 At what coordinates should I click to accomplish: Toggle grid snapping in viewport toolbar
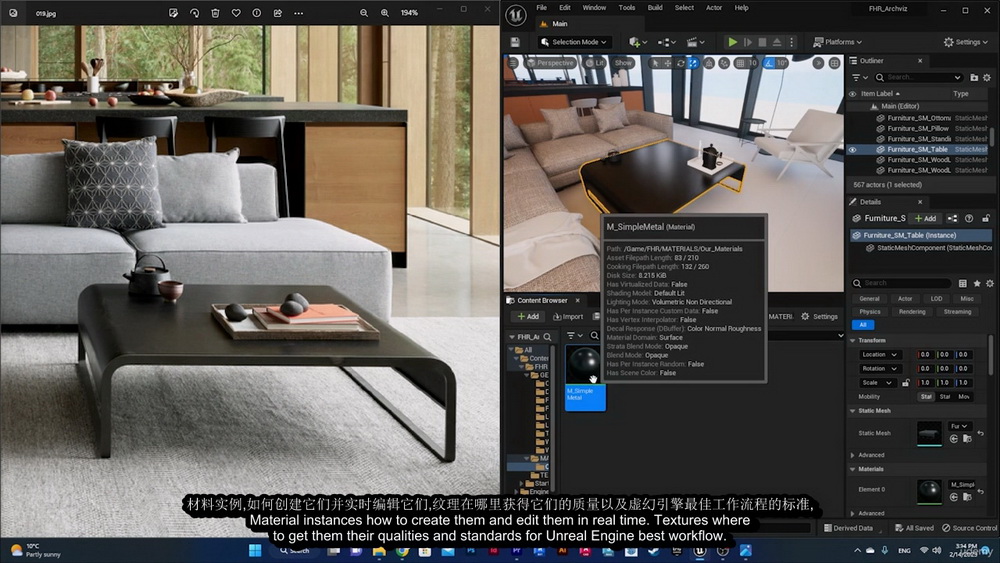[740, 63]
